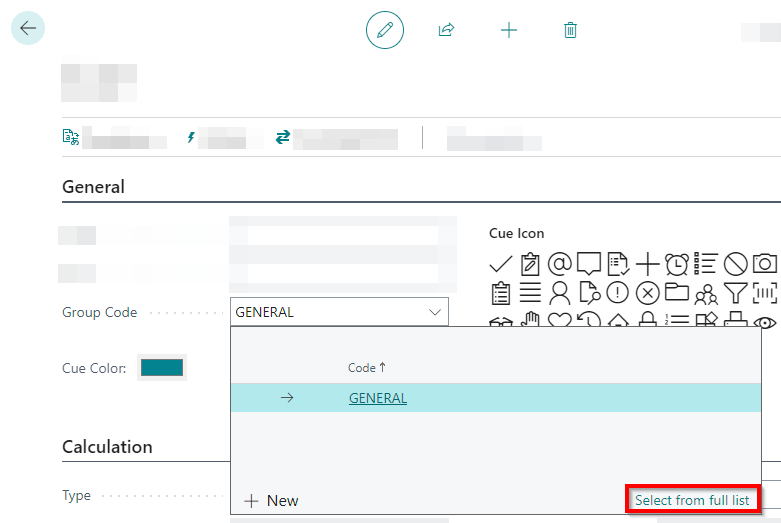This screenshot has width=781, height=523.
Task: Click New in the lookup dropdown
Action: (272, 500)
